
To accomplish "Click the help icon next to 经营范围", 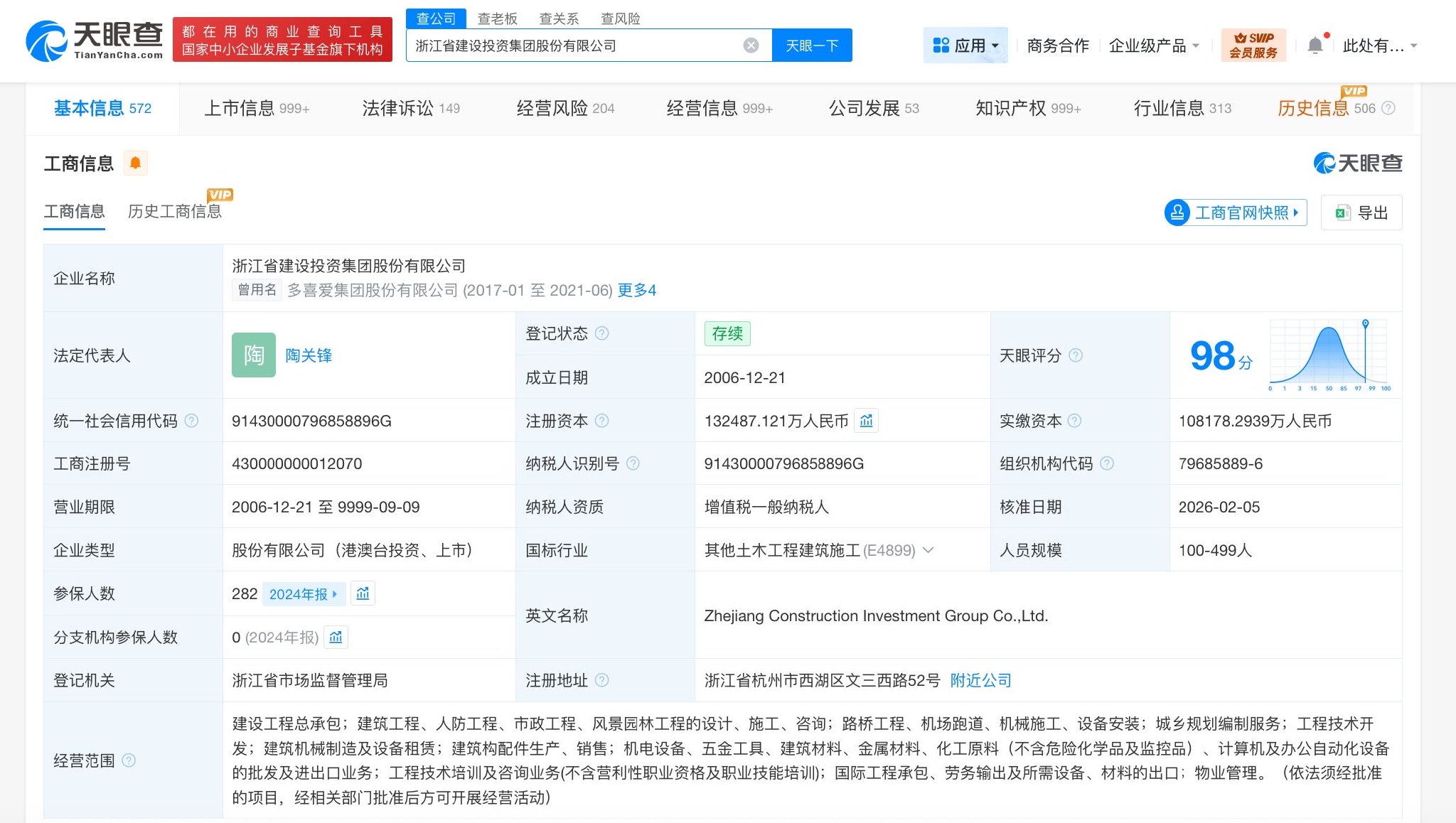I will [x=129, y=760].
